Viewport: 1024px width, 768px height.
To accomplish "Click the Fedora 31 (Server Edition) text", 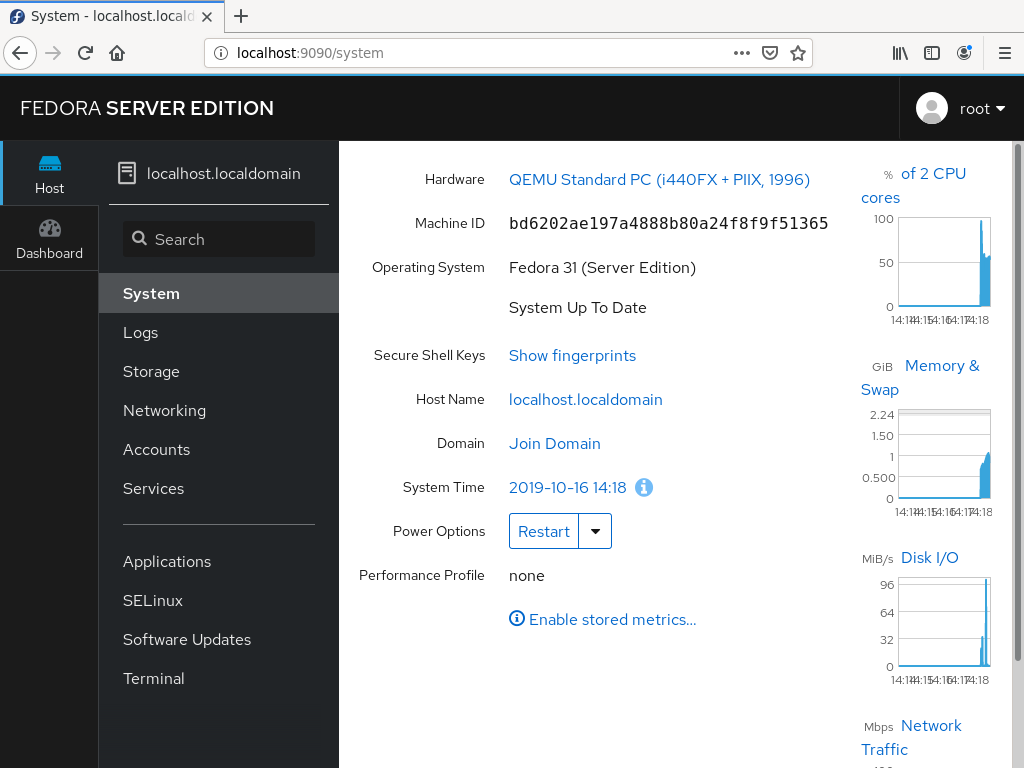I will coord(602,268).
